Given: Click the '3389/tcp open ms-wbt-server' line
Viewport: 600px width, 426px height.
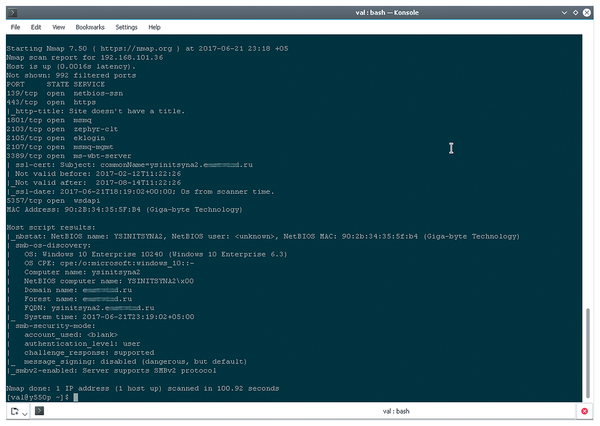Looking at the screenshot, I should coord(69,156).
